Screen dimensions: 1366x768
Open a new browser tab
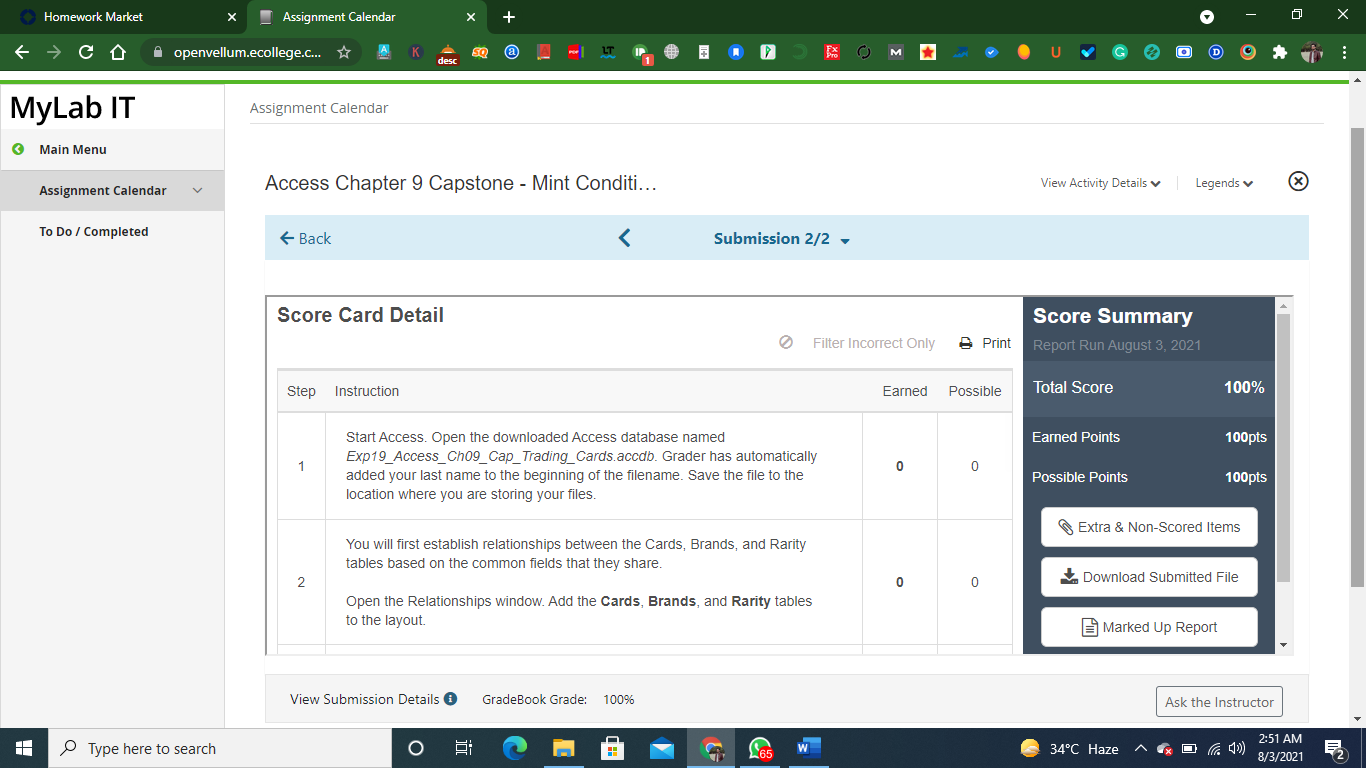(509, 17)
